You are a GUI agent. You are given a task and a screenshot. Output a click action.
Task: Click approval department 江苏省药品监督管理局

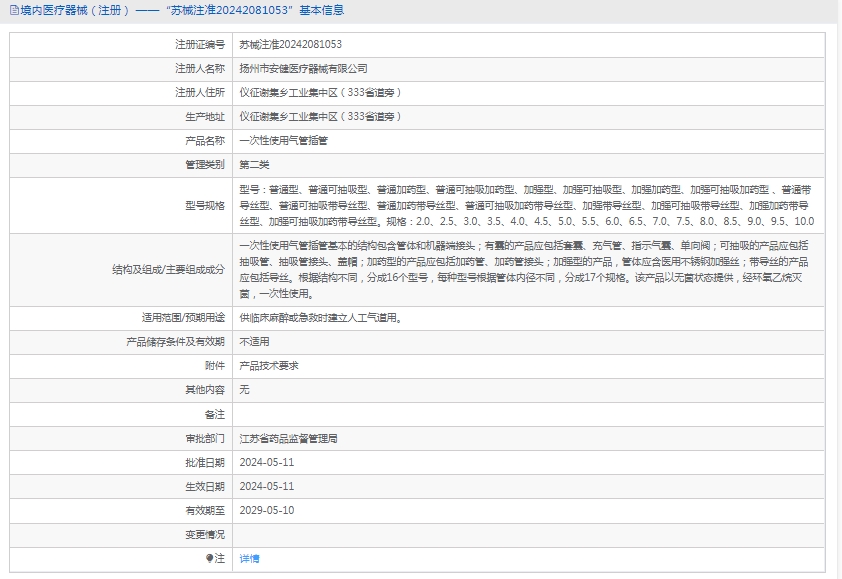pyautogui.click(x=289, y=439)
